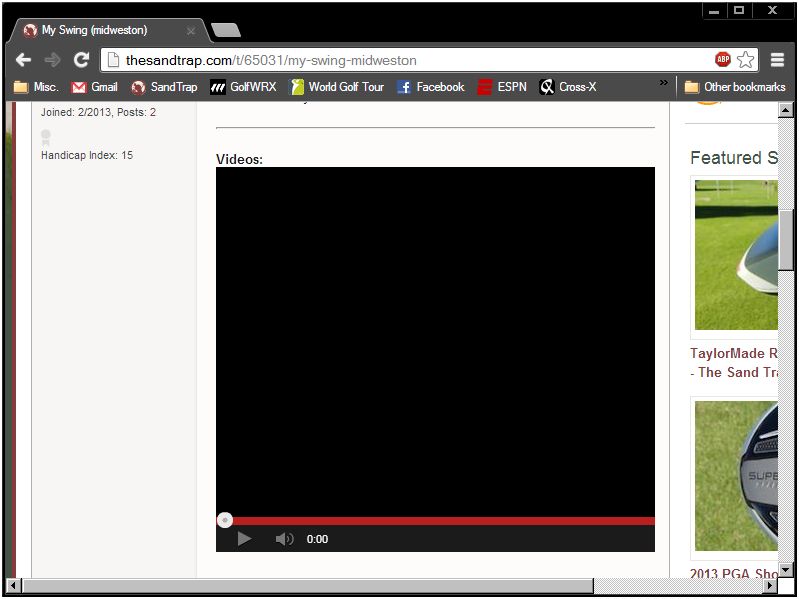Mute the video with the speaker icon
Image resolution: width=799 pixels, height=599 pixels.
[x=284, y=539]
